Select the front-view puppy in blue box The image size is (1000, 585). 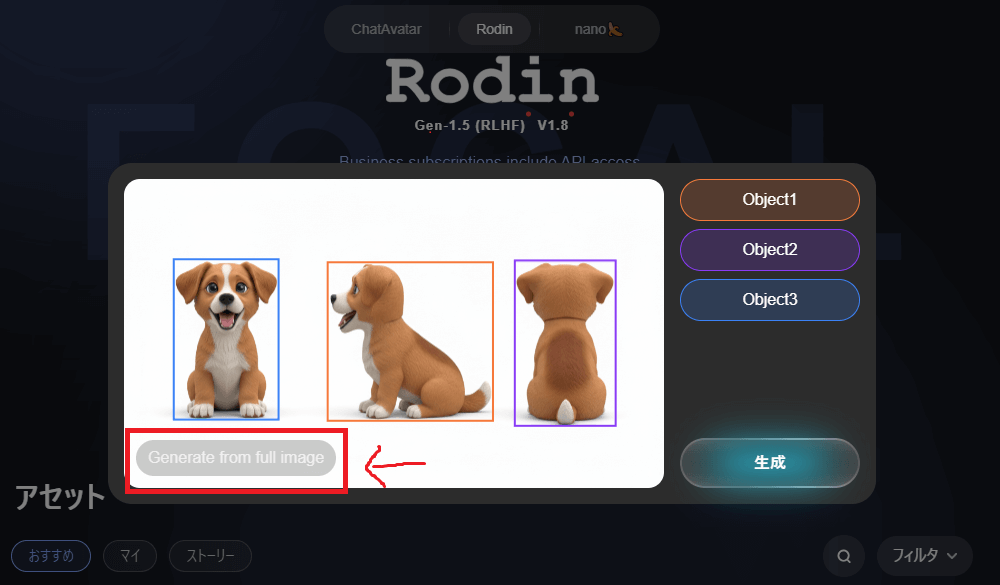pyautogui.click(x=226, y=339)
